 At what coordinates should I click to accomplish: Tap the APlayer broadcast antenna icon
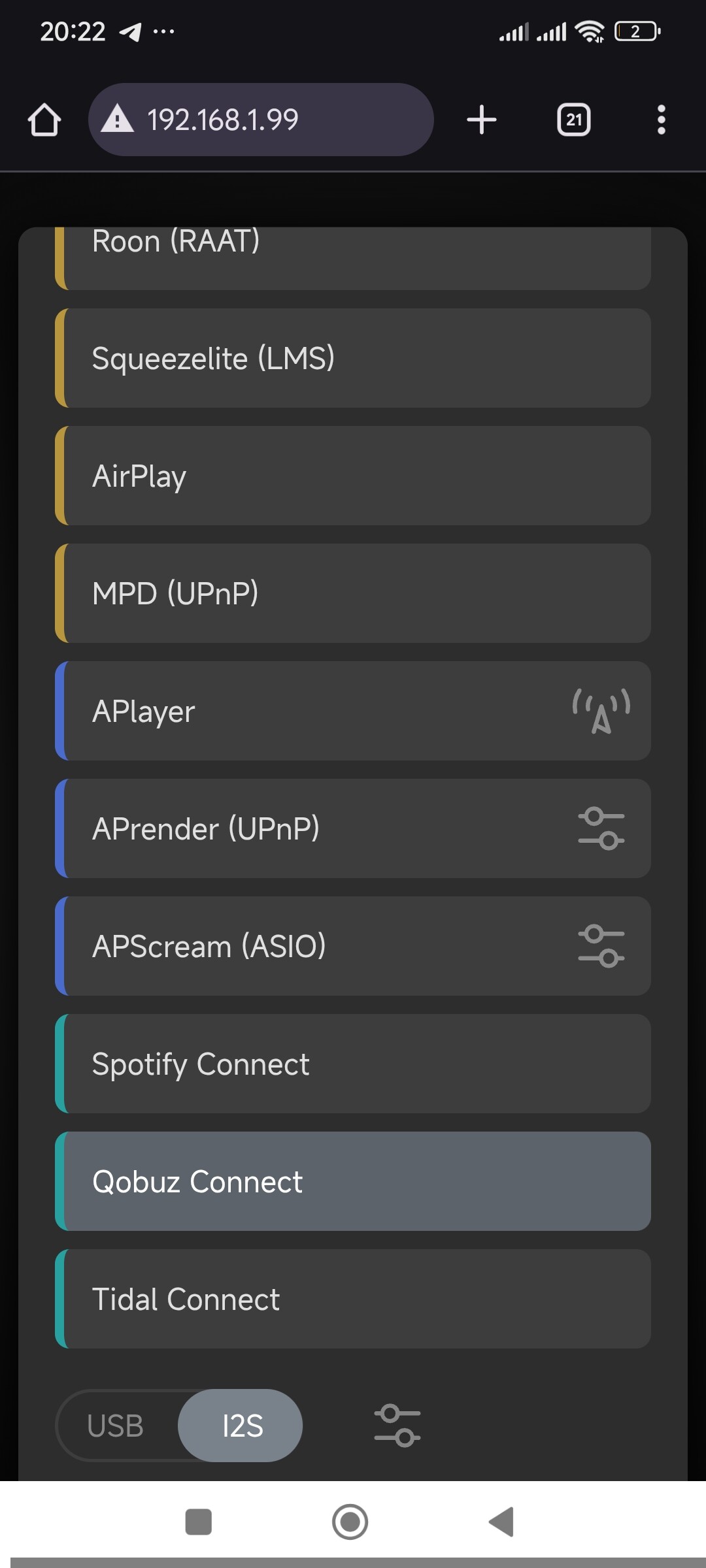[x=601, y=711]
